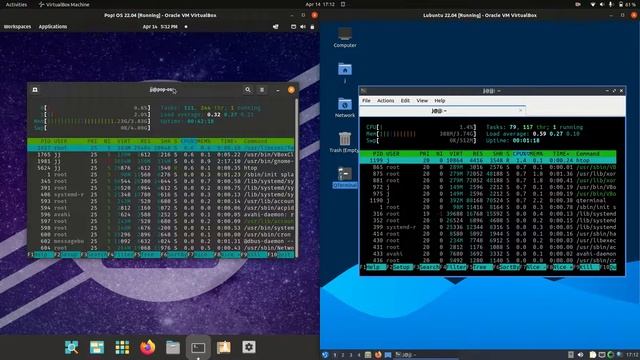Screen dimensions: 640x360
Task: Open the Workspaces button in Pop!_OS panel
Action: pos(17,27)
